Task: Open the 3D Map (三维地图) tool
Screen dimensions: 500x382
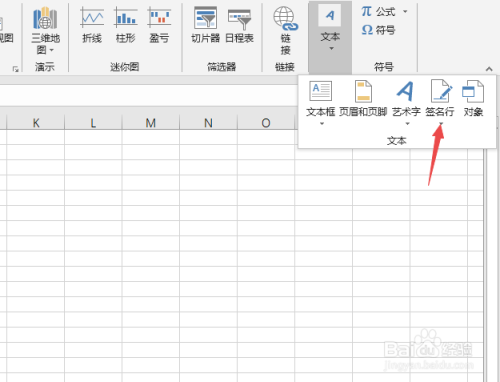Action: 45,31
